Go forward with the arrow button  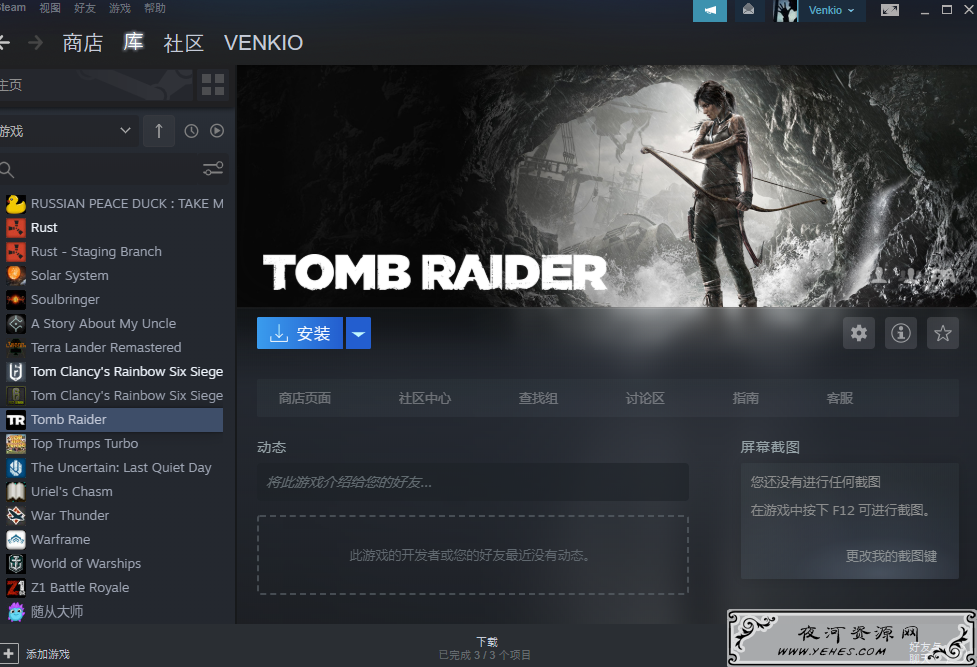tap(36, 42)
